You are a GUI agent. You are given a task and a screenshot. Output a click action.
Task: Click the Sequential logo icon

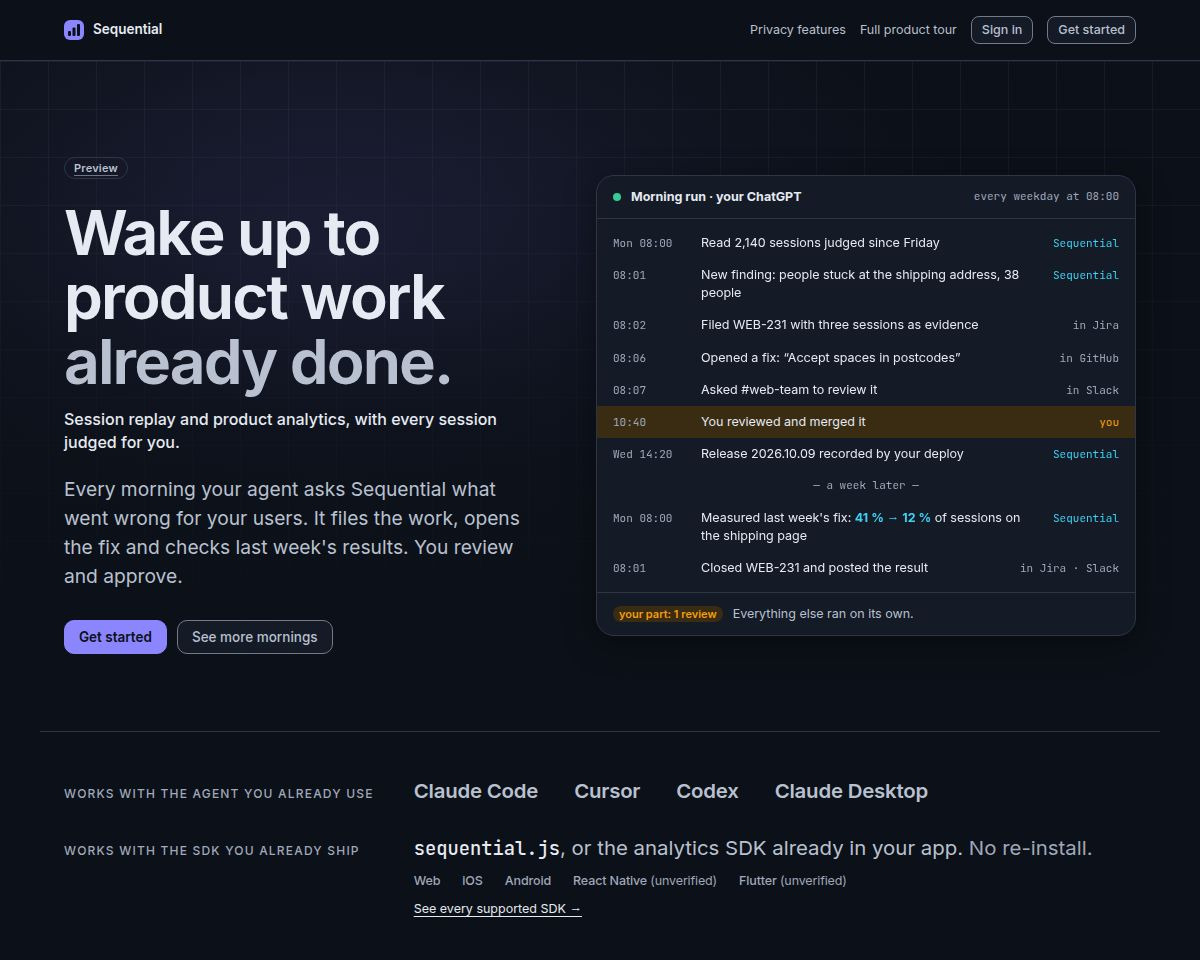(x=74, y=30)
